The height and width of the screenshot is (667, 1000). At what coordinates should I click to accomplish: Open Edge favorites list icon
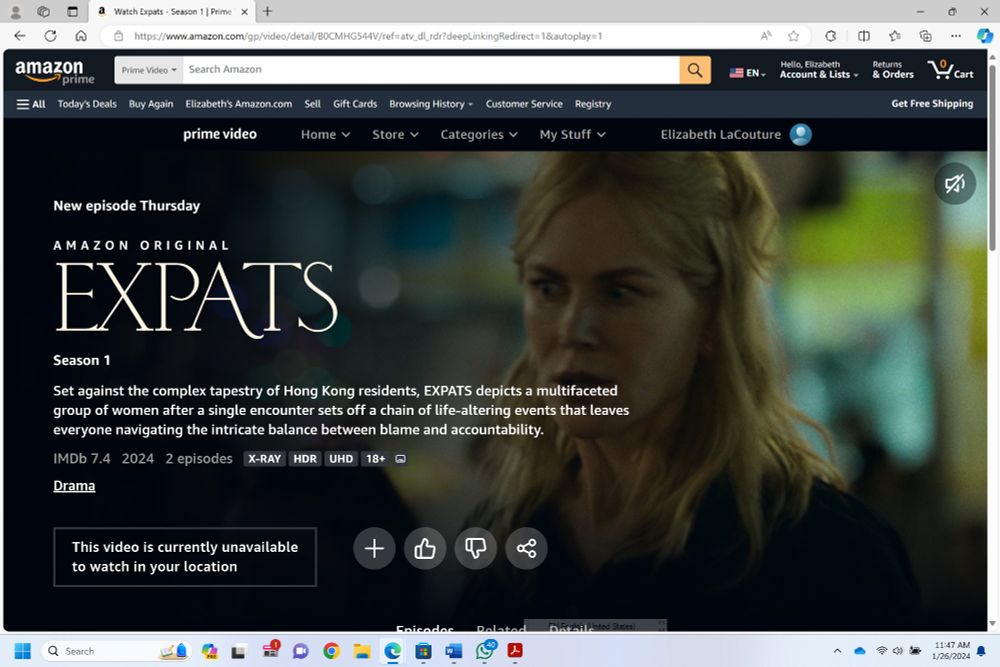[x=895, y=36]
